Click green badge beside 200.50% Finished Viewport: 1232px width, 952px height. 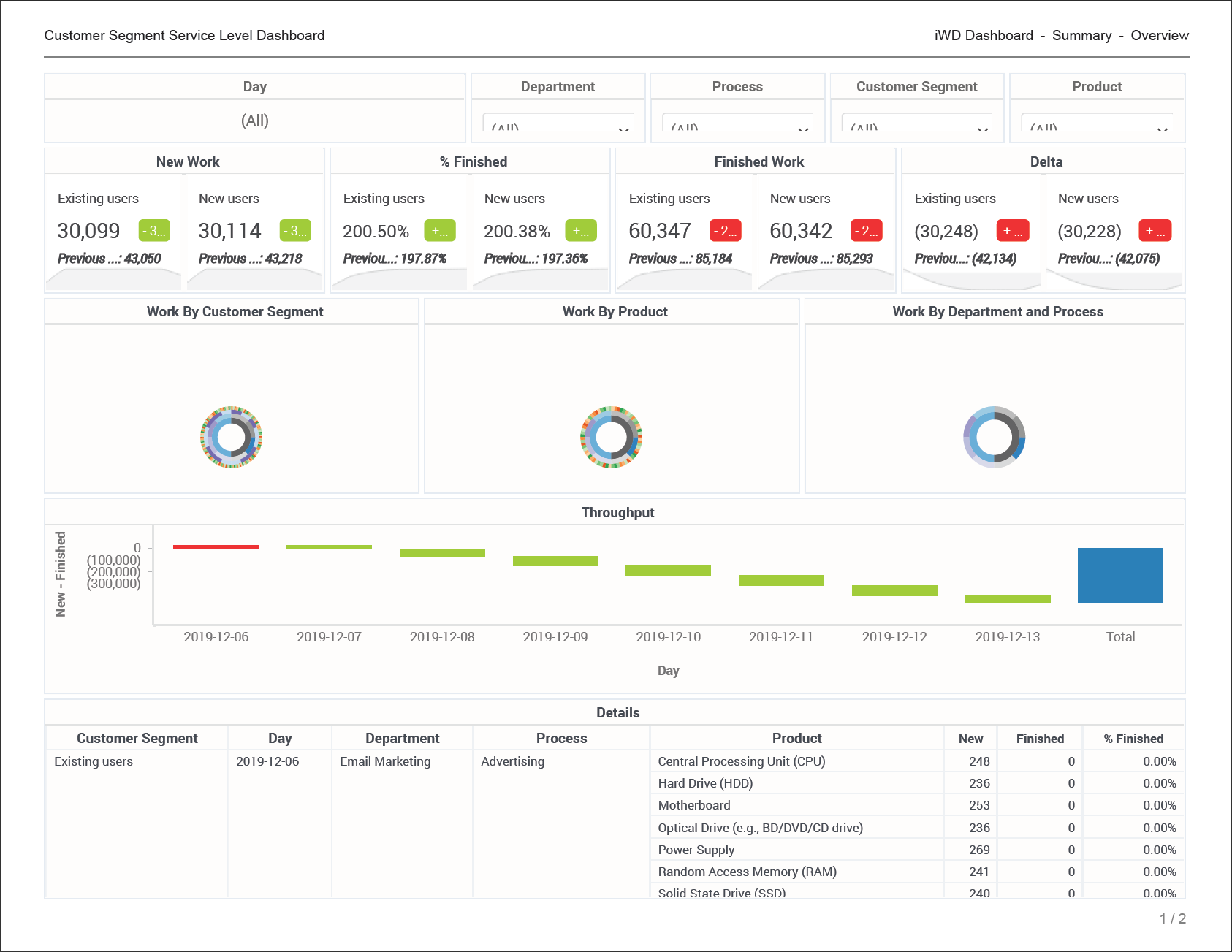coord(440,231)
